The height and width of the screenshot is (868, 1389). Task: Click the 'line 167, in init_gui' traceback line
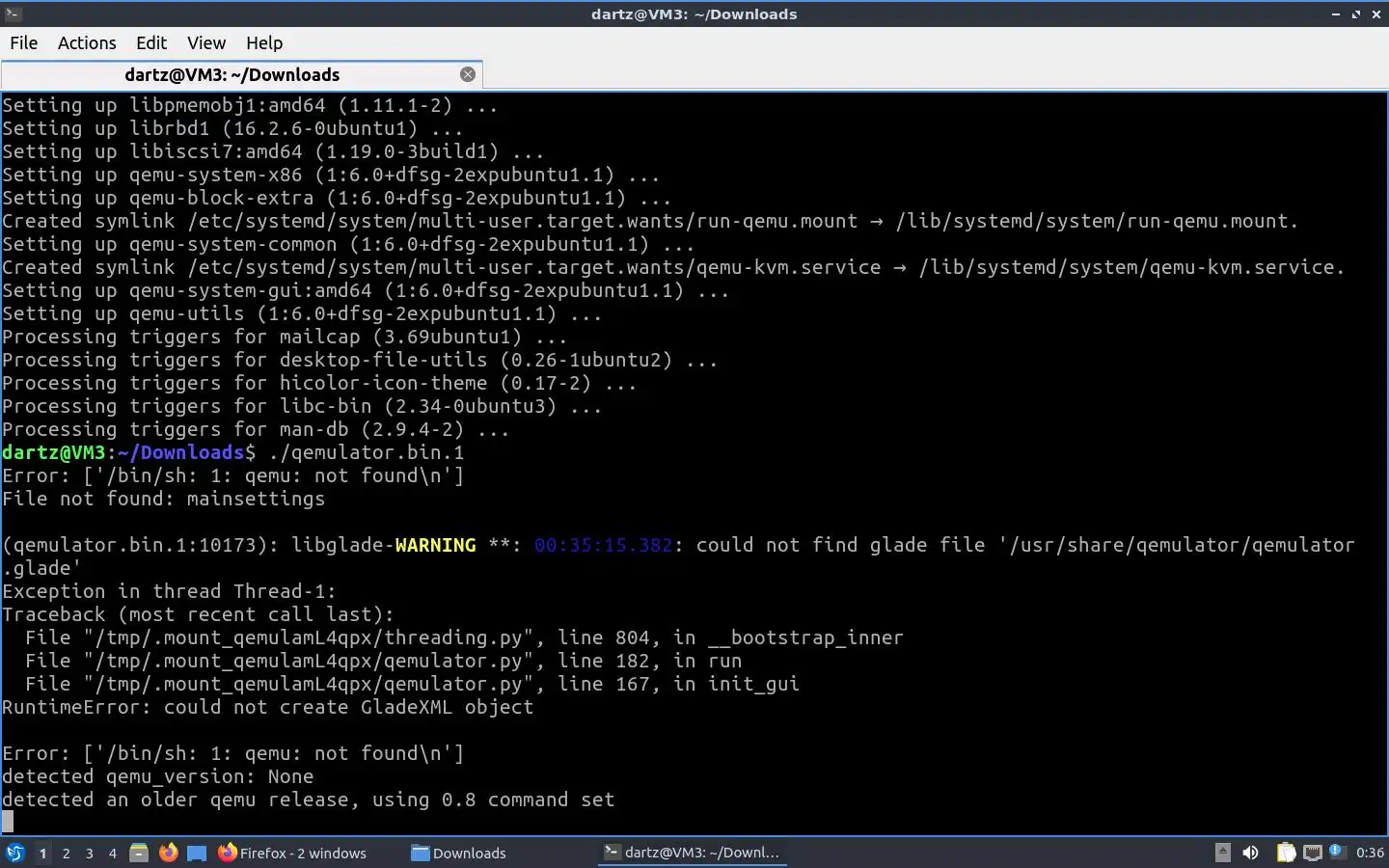(412, 684)
